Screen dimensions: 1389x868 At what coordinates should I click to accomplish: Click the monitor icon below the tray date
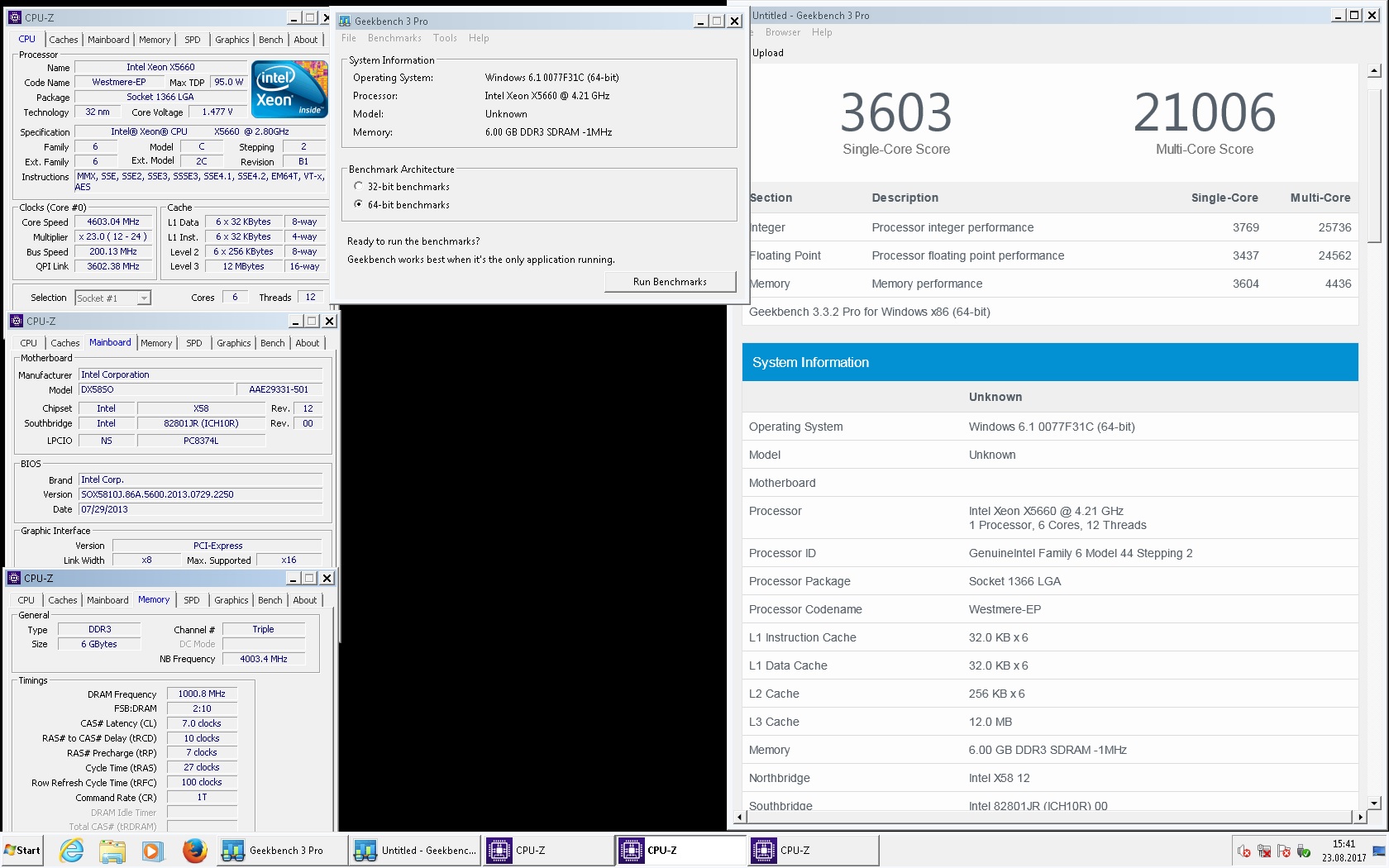[x=1378, y=851]
